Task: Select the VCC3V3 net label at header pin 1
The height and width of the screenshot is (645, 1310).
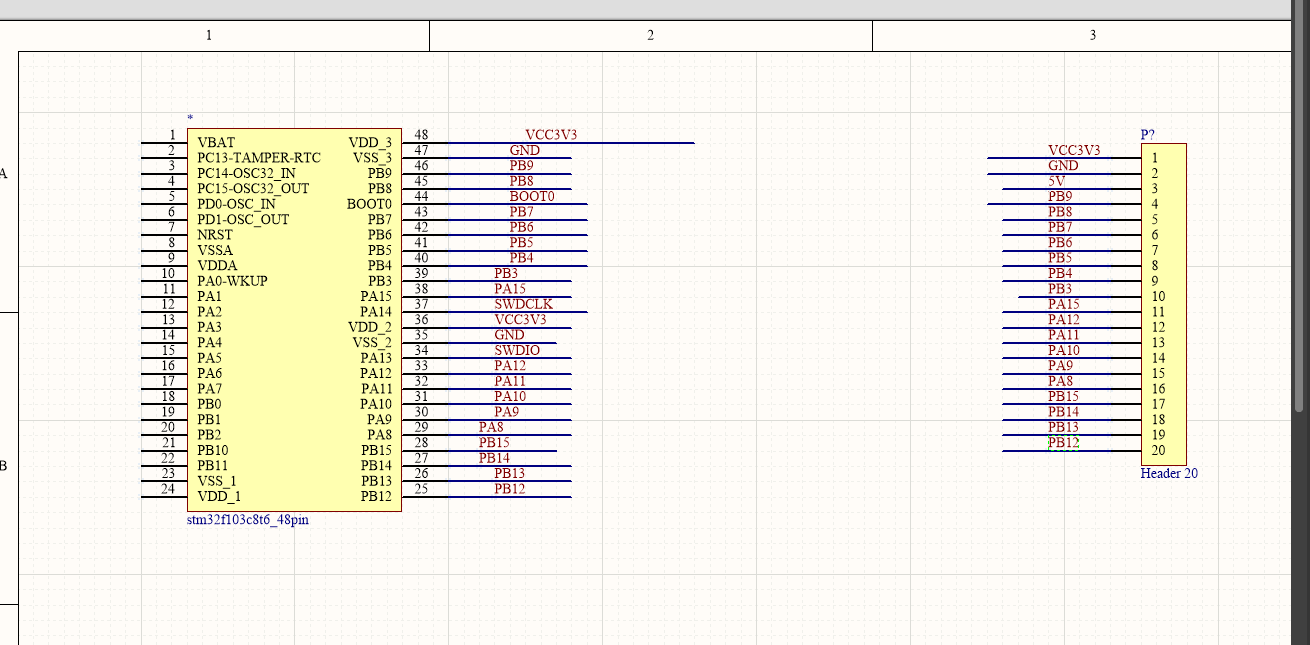Action: point(1074,150)
